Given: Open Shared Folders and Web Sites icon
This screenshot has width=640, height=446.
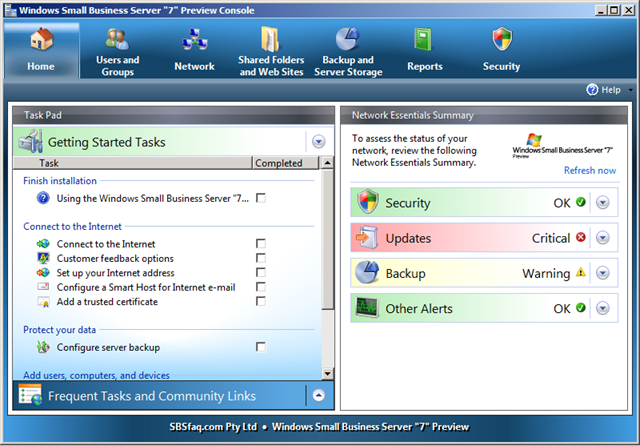Looking at the screenshot, I should pyautogui.click(x=271, y=40).
